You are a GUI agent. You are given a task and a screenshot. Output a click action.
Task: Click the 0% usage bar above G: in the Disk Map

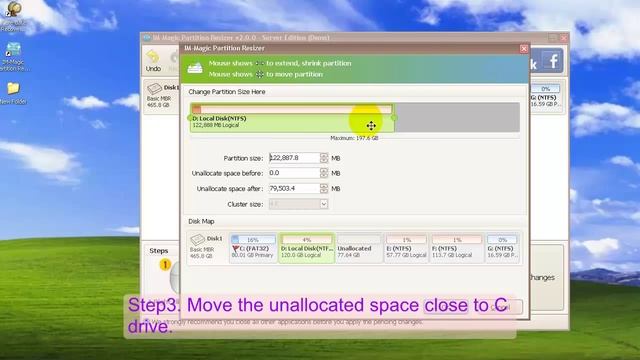tap(502, 240)
